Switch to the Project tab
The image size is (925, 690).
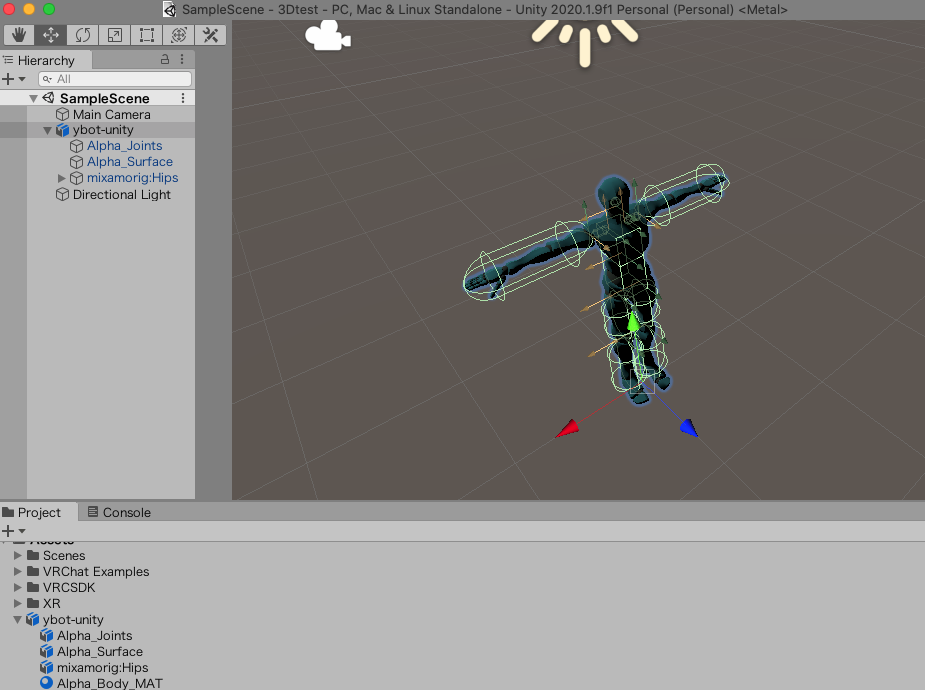pos(39,512)
